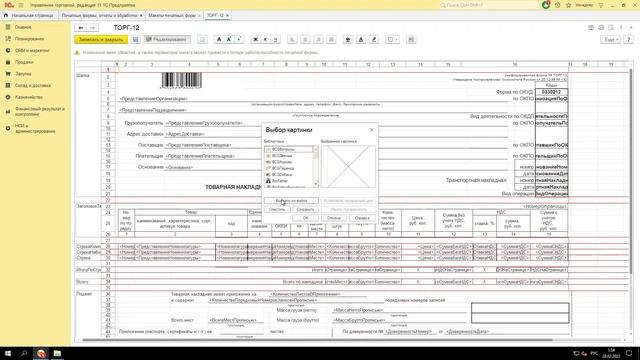The width and height of the screenshot is (640, 360).
Task: Open favorites star icon in title bar
Action: (x=569, y=5)
